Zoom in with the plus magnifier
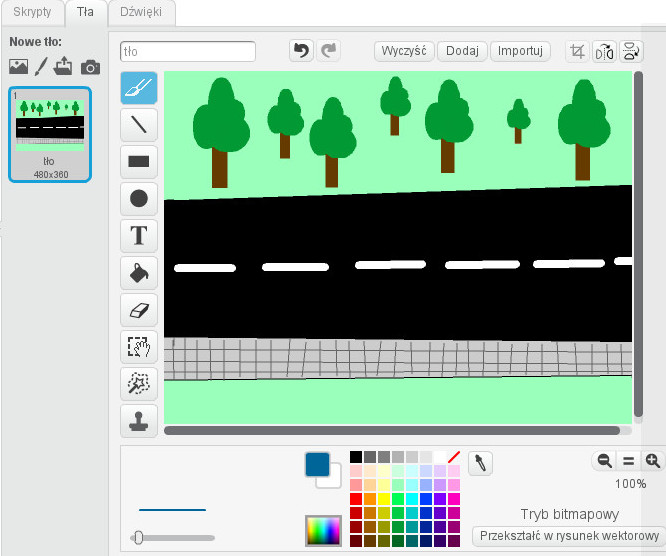Image resolution: width=666 pixels, height=556 pixels. click(x=652, y=461)
